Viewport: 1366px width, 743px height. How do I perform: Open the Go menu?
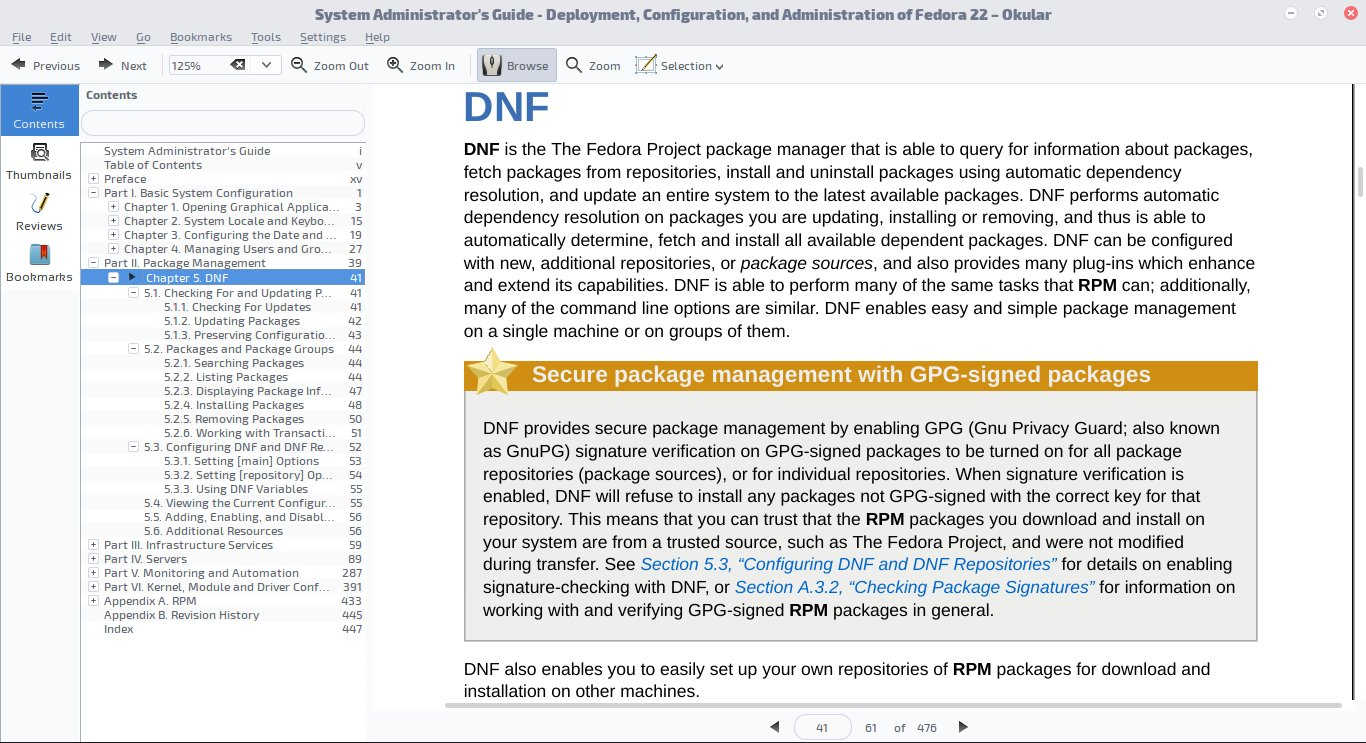pos(143,37)
